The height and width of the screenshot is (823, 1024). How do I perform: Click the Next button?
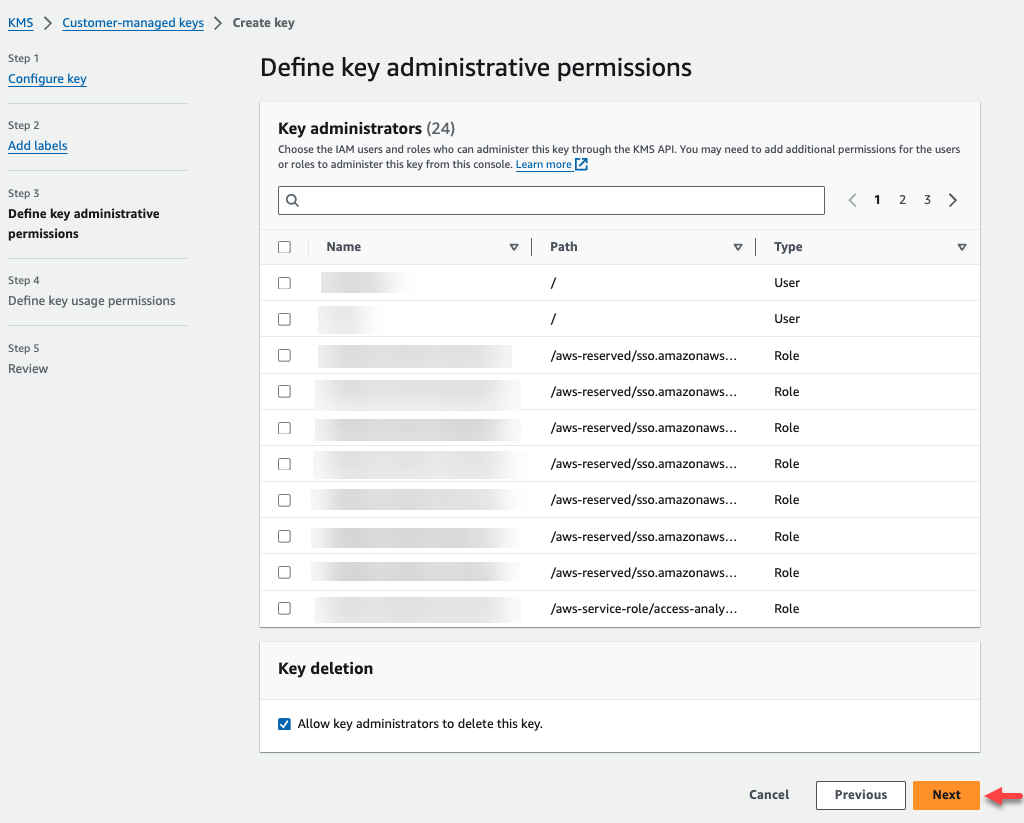pos(946,795)
